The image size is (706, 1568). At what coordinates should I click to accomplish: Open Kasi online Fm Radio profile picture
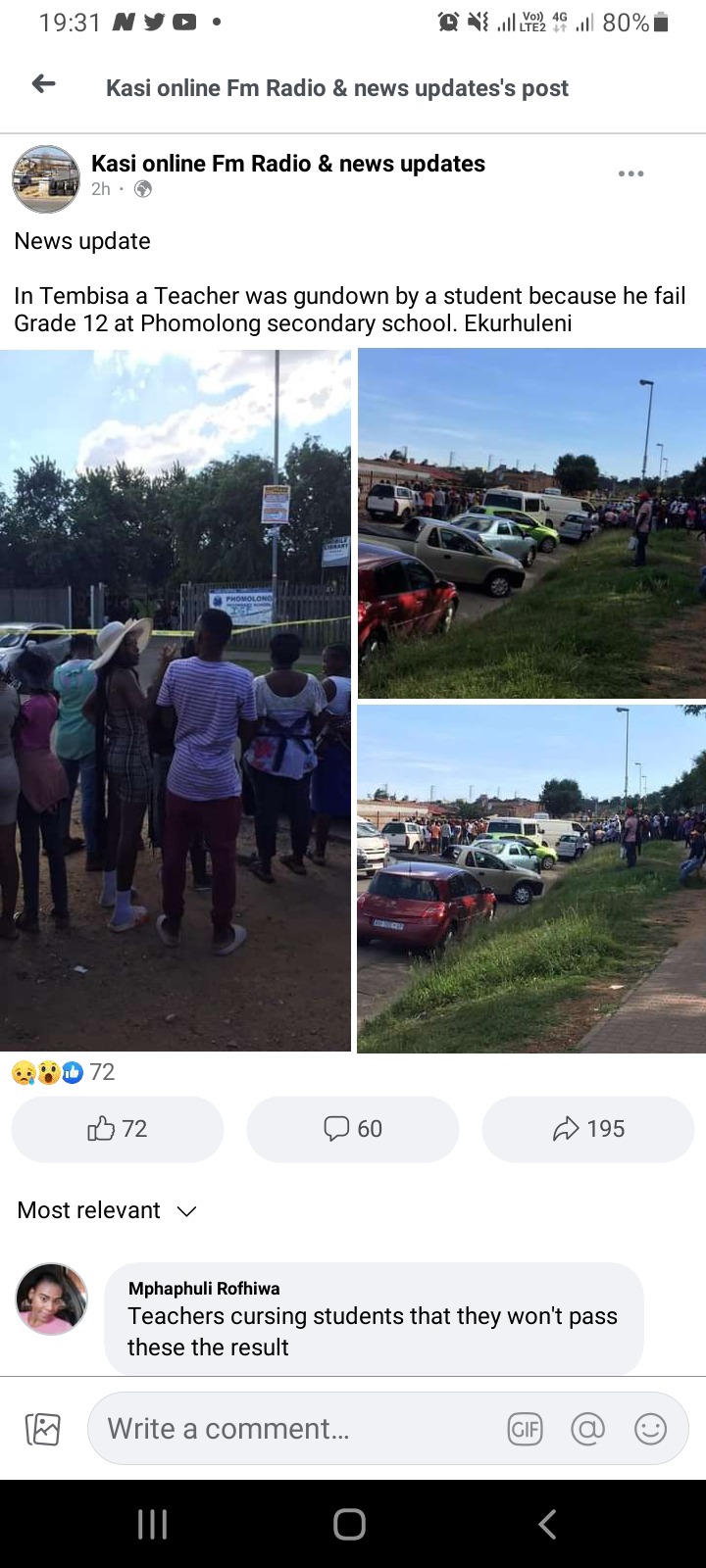click(x=45, y=179)
